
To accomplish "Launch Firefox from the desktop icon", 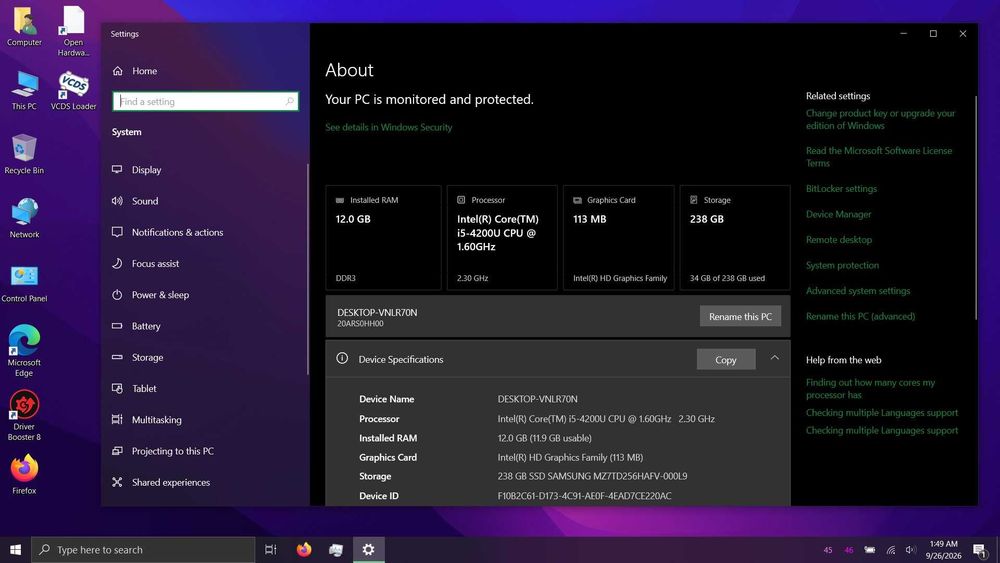I will point(24,475).
